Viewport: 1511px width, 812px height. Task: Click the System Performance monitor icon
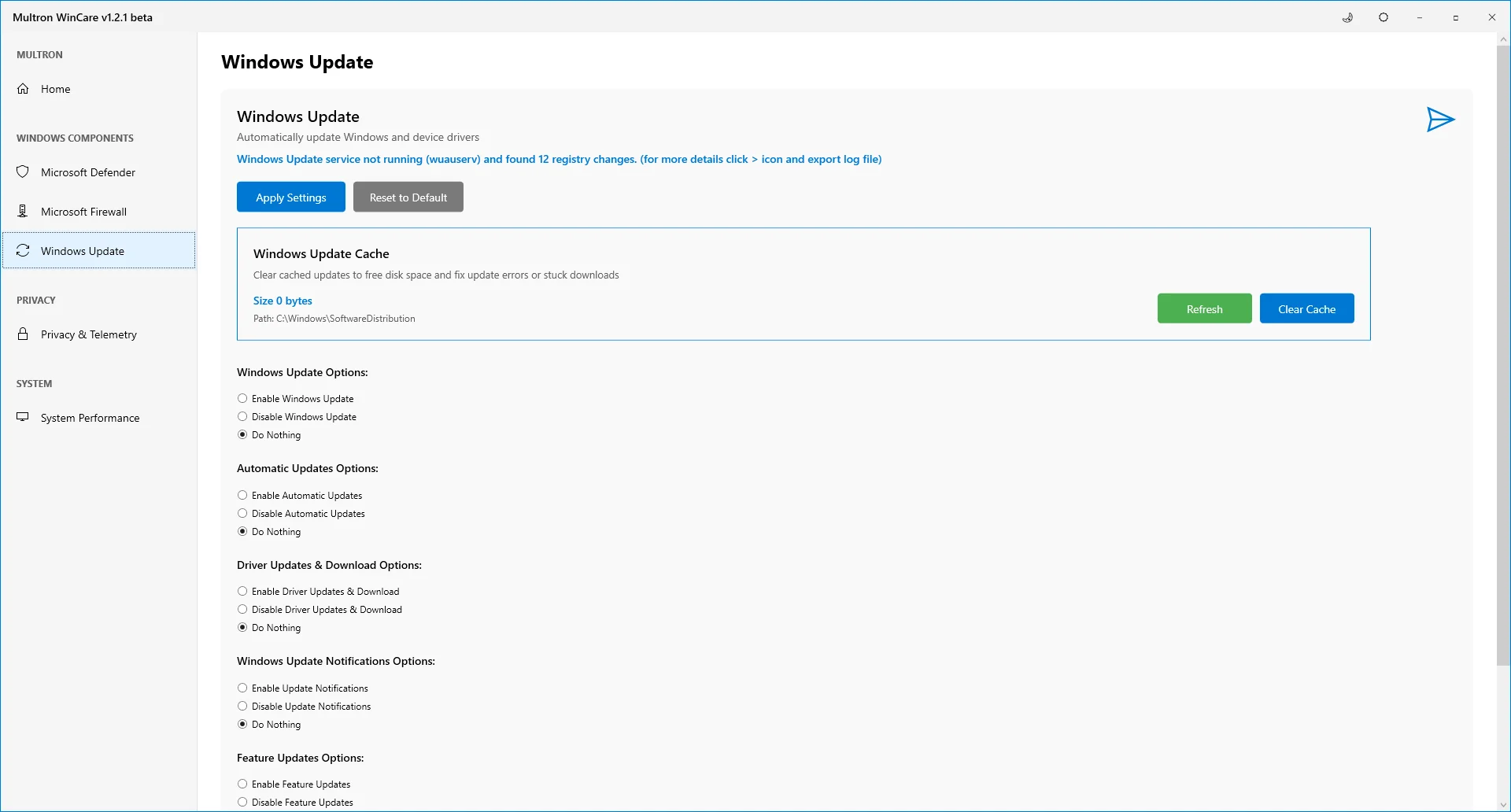[x=24, y=418]
